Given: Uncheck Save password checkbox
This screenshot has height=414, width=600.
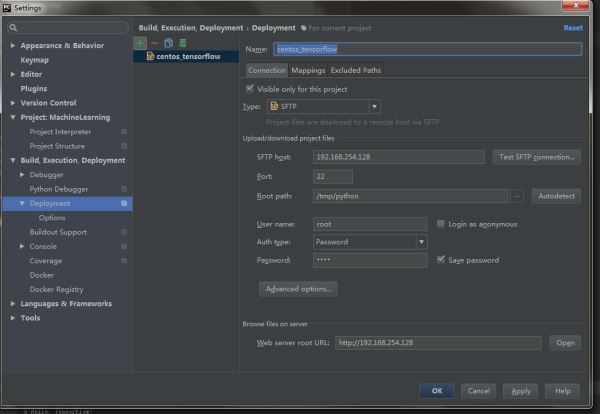Looking at the screenshot, I should [x=441, y=260].
